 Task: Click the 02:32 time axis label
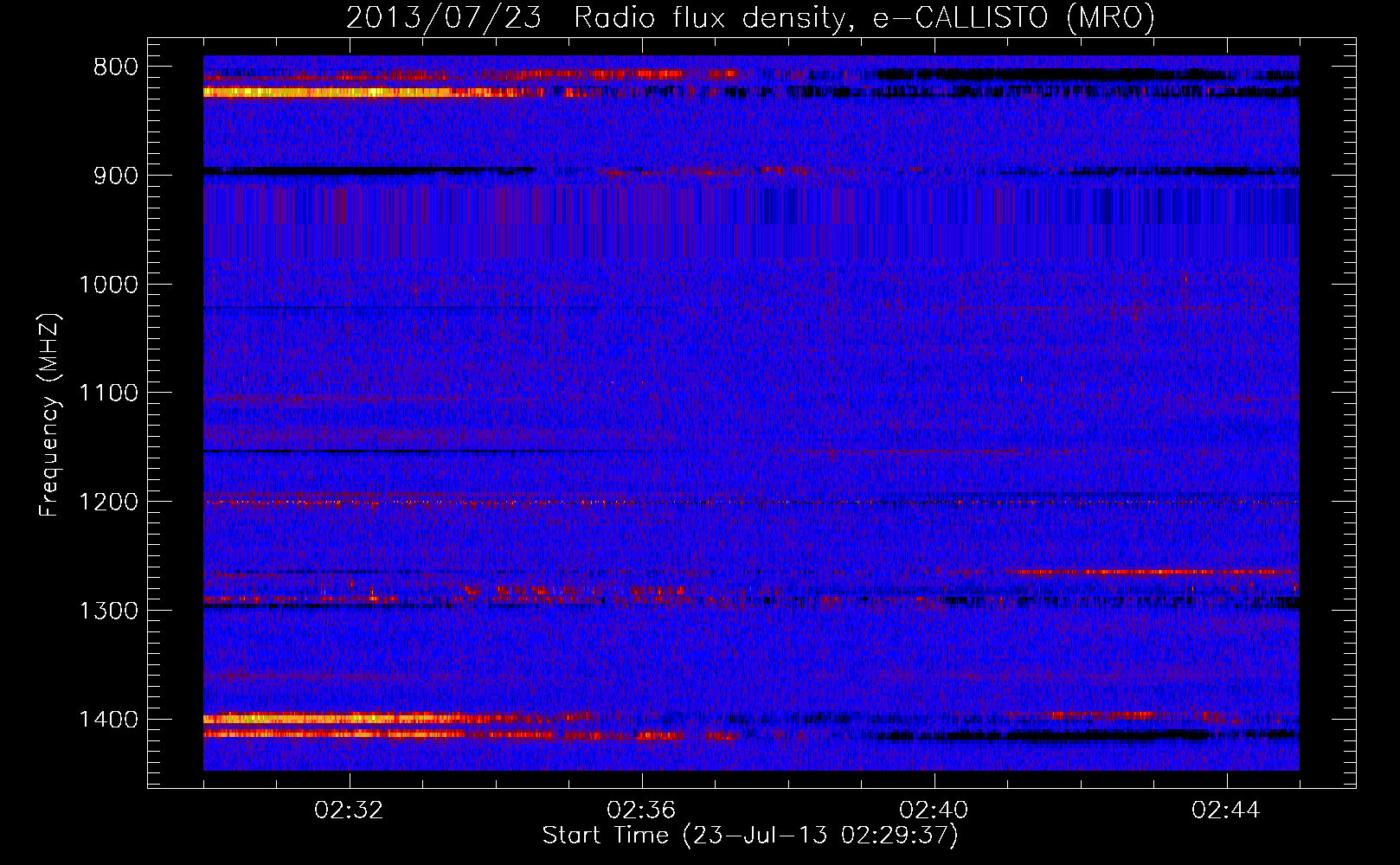point(350,811)
